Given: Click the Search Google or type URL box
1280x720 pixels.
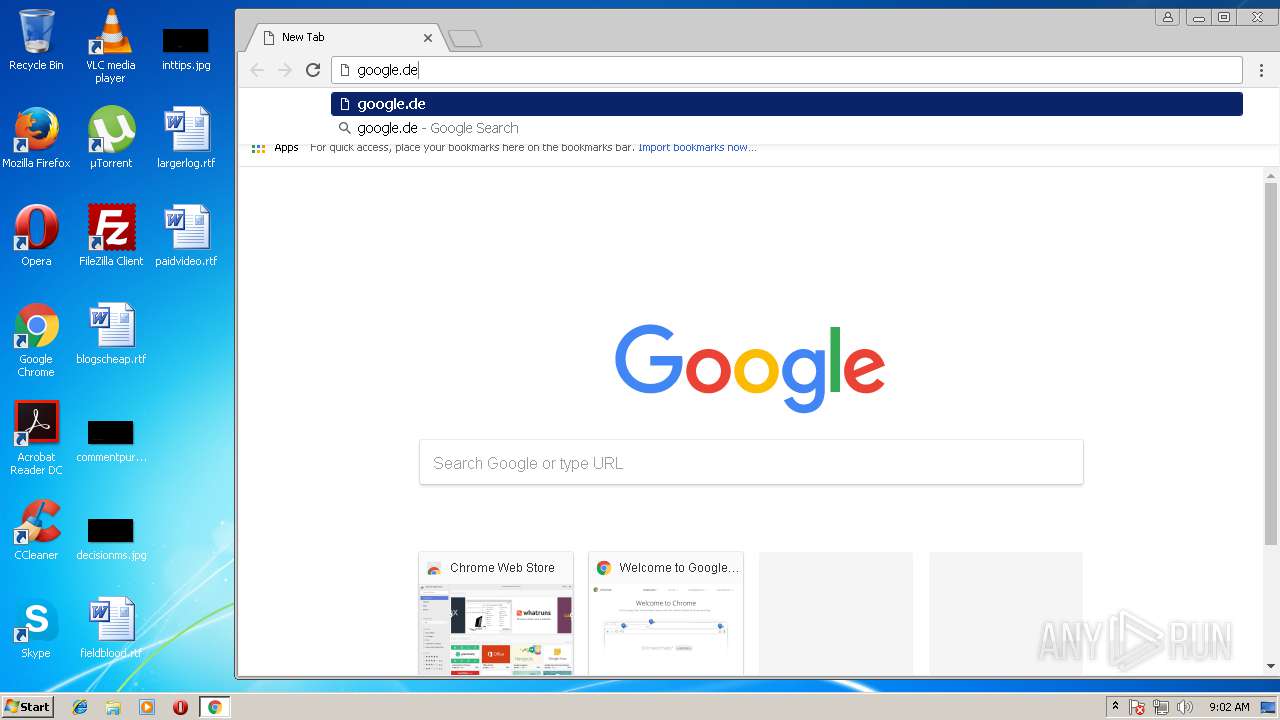Looking at the screenshot, I should pos(751,463).
